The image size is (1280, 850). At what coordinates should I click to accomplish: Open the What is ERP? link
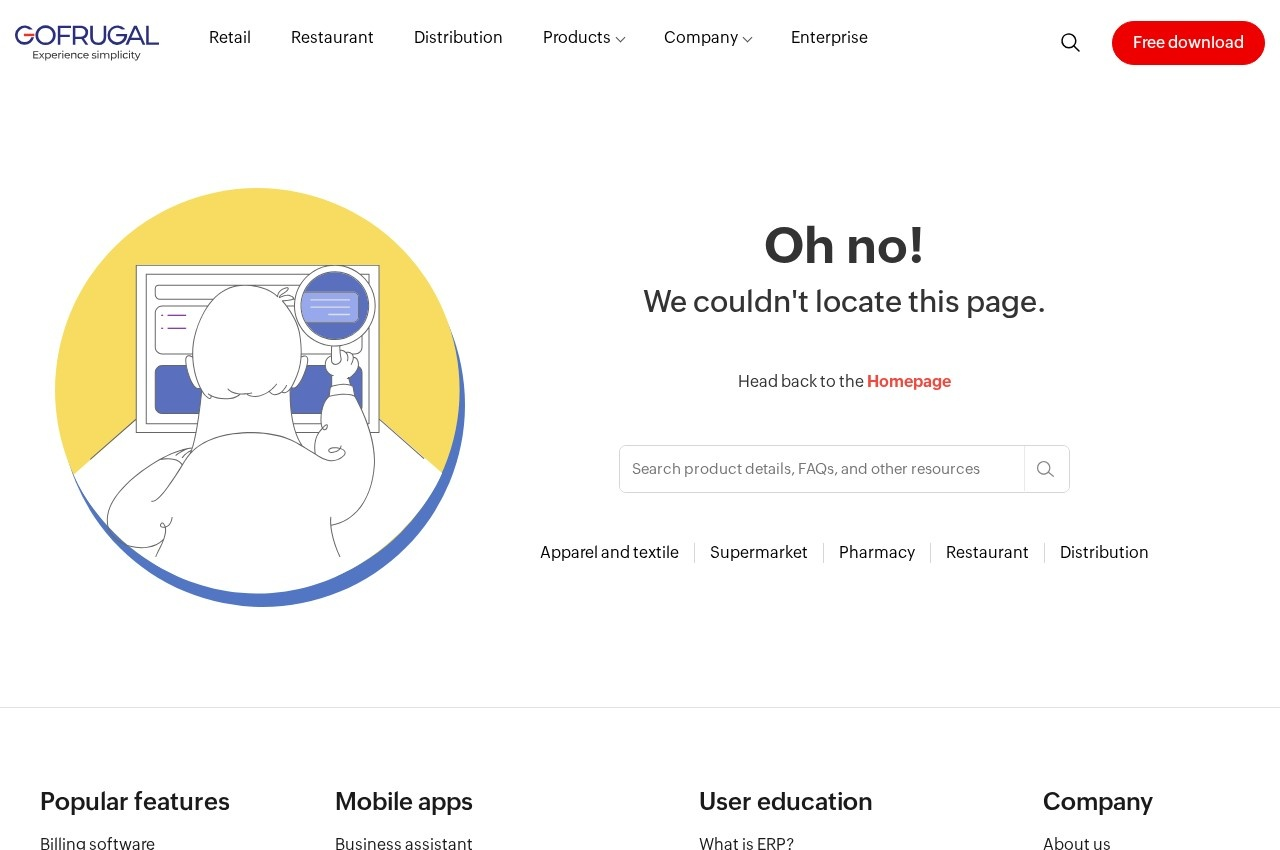coord(746,843)
